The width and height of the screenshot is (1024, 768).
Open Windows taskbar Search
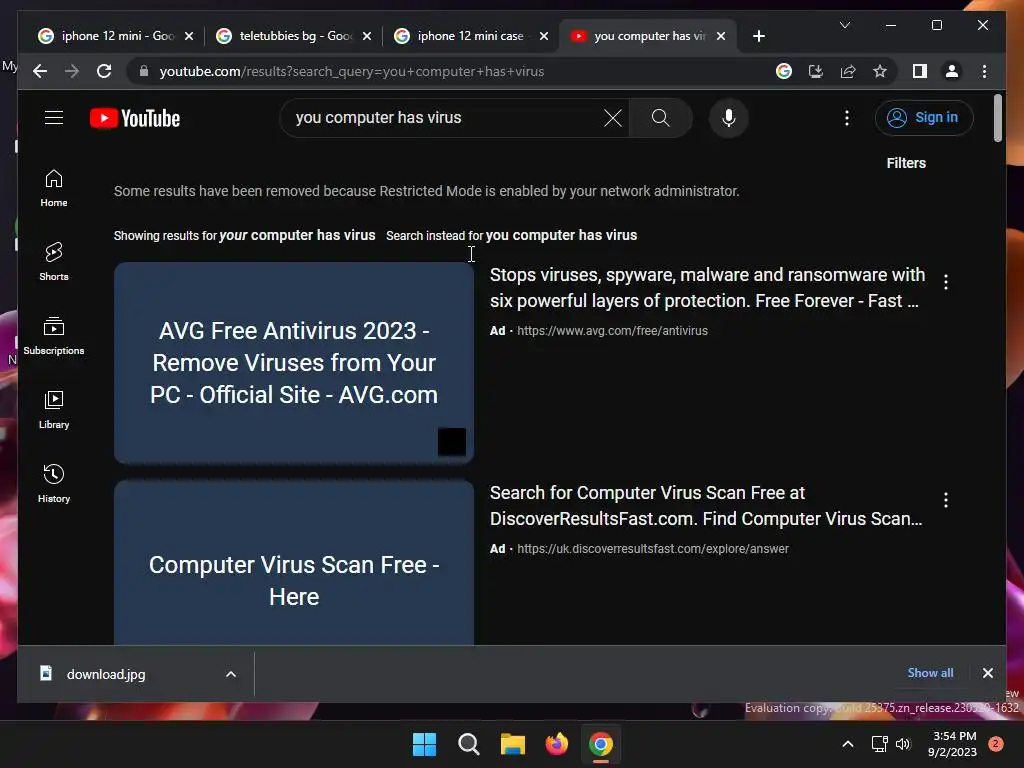point(469,744)
